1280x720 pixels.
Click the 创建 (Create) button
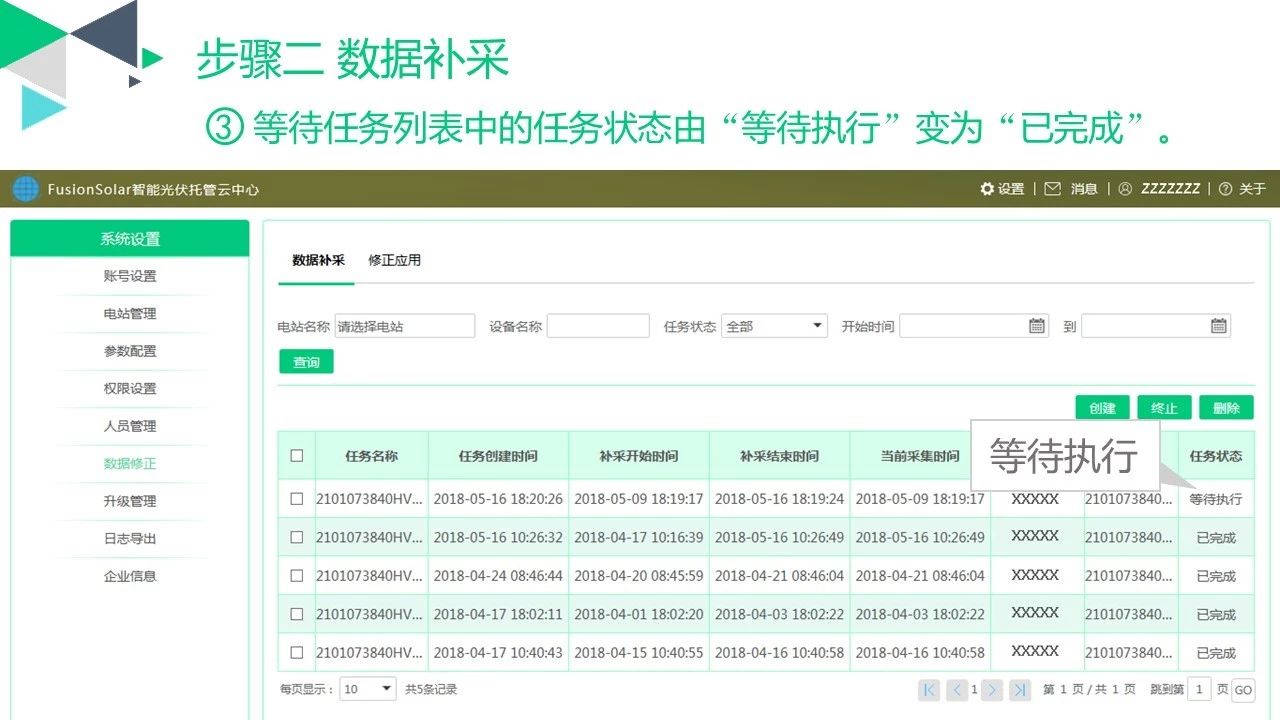(x=1101, y=407)
